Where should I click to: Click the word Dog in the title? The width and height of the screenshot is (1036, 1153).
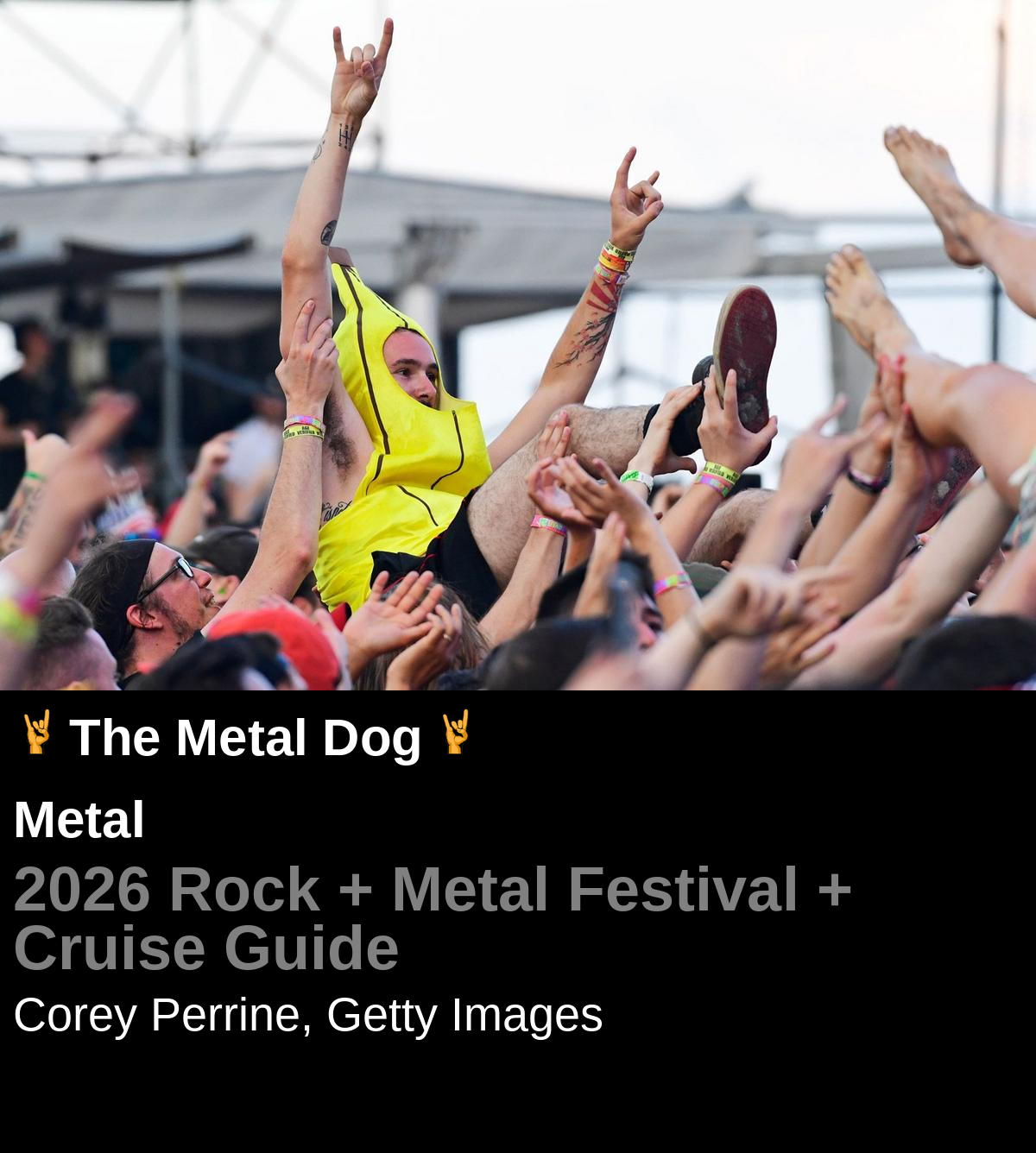pyautogui.click(x=371, y=739)
